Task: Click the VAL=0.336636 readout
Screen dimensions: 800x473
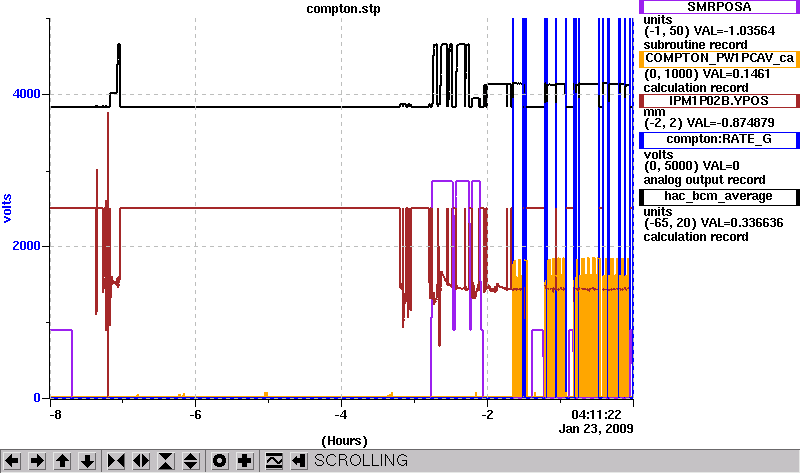Action: click(x=742, y=223)
